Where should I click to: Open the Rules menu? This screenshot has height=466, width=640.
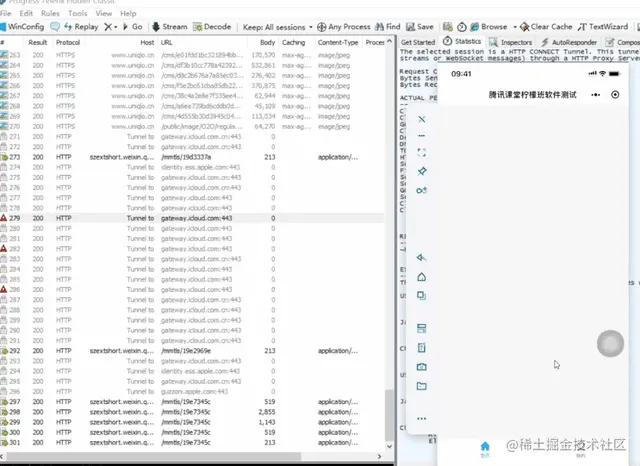(50, 13)
